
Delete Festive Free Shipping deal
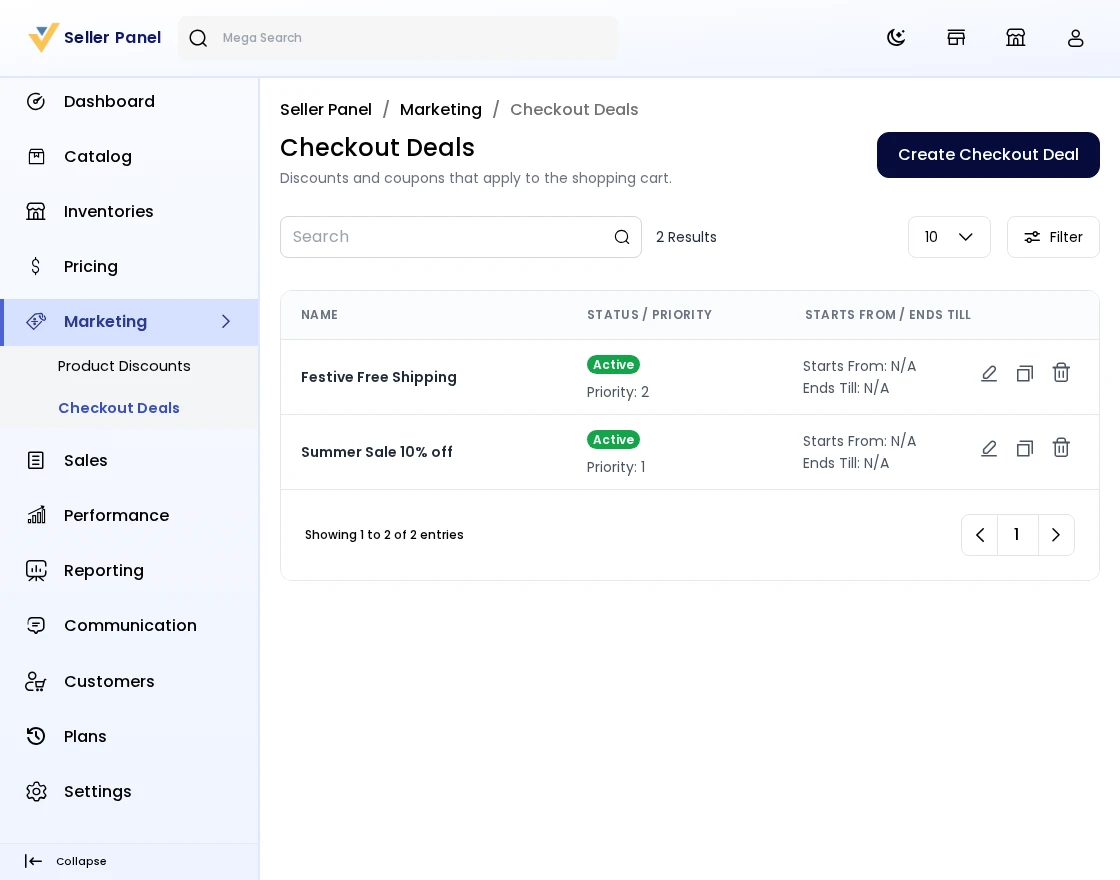[x=1061, y=373]
